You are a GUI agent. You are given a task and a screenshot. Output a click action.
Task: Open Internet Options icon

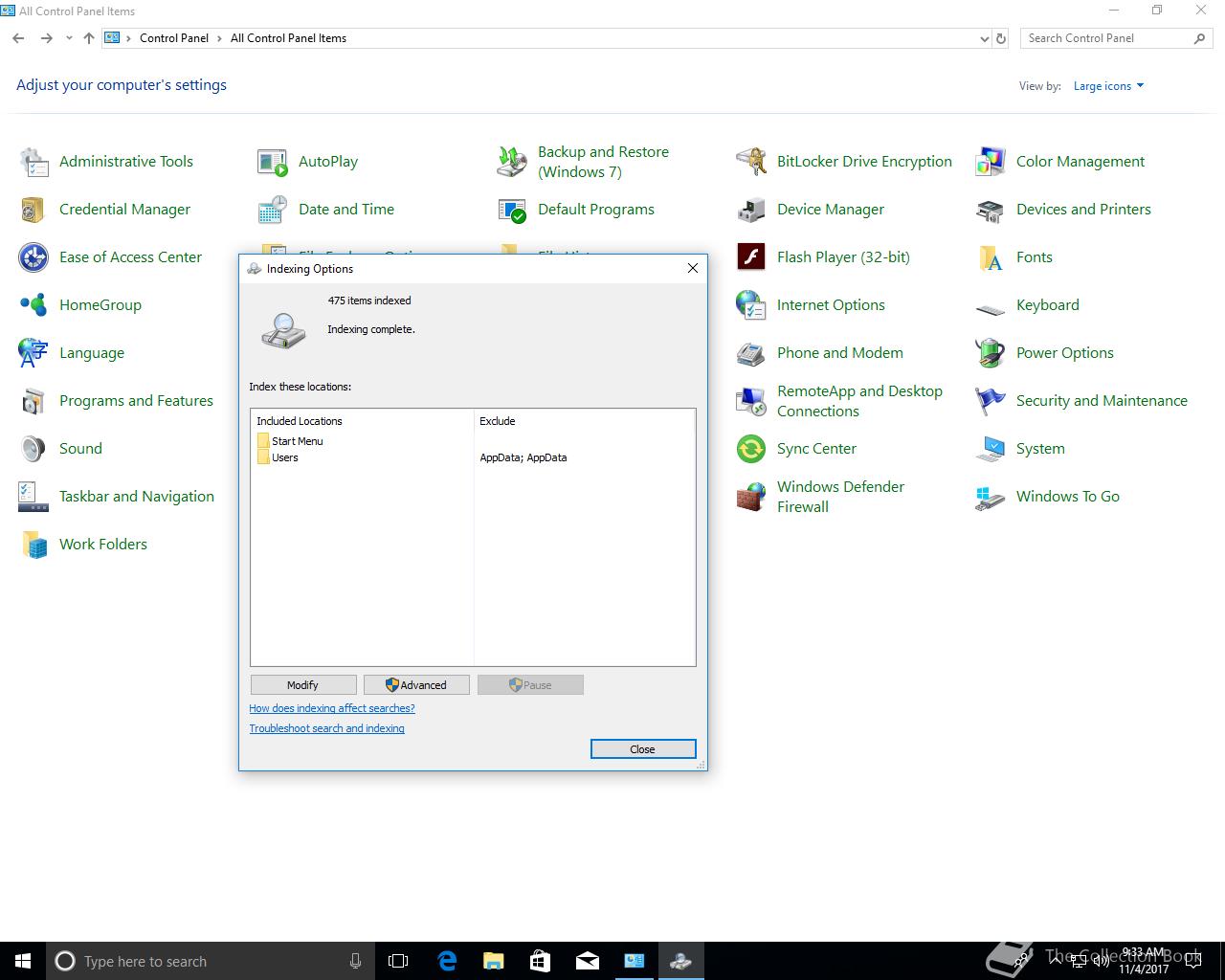click(x=751, y=305)
